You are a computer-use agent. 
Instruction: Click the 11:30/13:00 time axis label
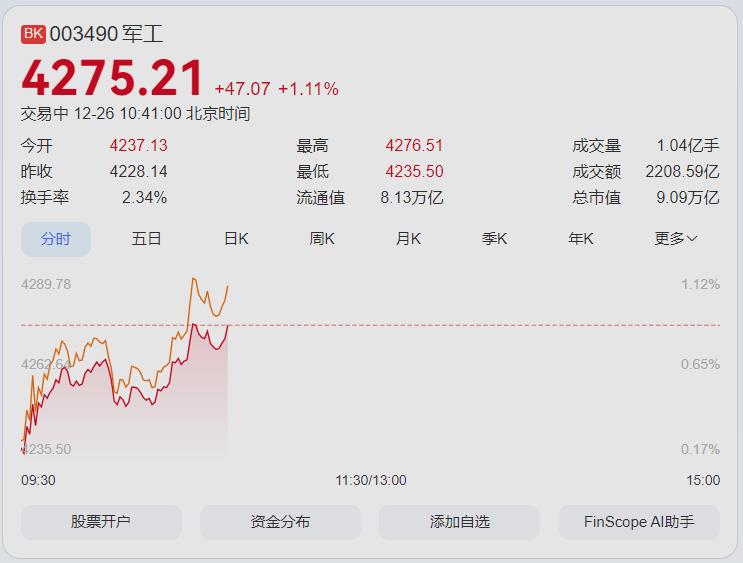[371, 480]
